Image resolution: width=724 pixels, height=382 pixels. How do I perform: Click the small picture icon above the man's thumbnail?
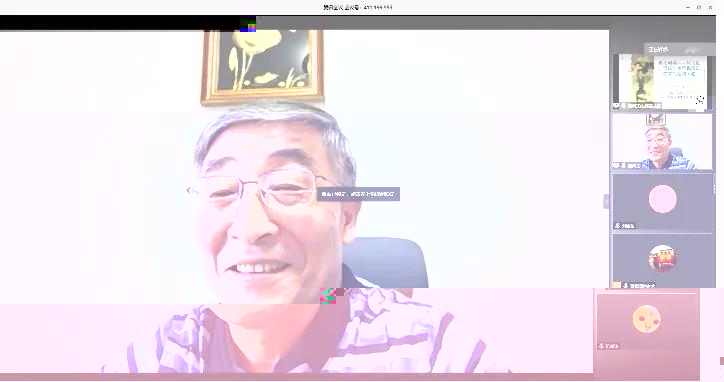(656, 119)
